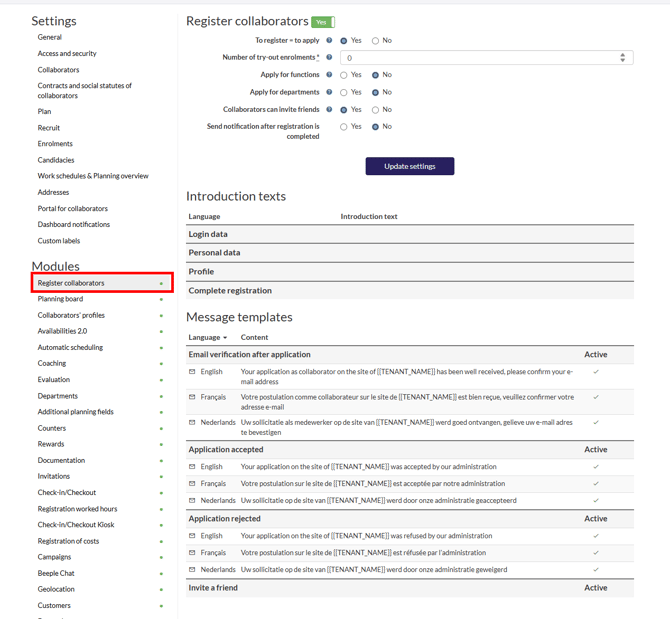The width and height of the screenshot is (670, 619).
Task: Click help icon beside 'Apply for functions'
Action: (329, 75)
